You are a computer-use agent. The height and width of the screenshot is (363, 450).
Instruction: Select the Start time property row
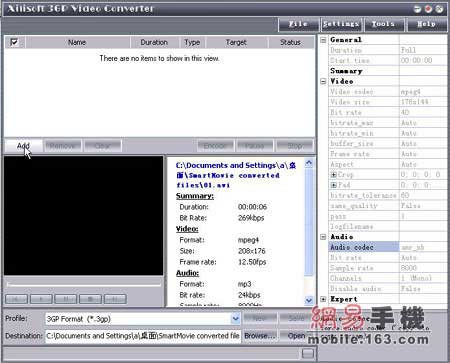pos(388,60)
